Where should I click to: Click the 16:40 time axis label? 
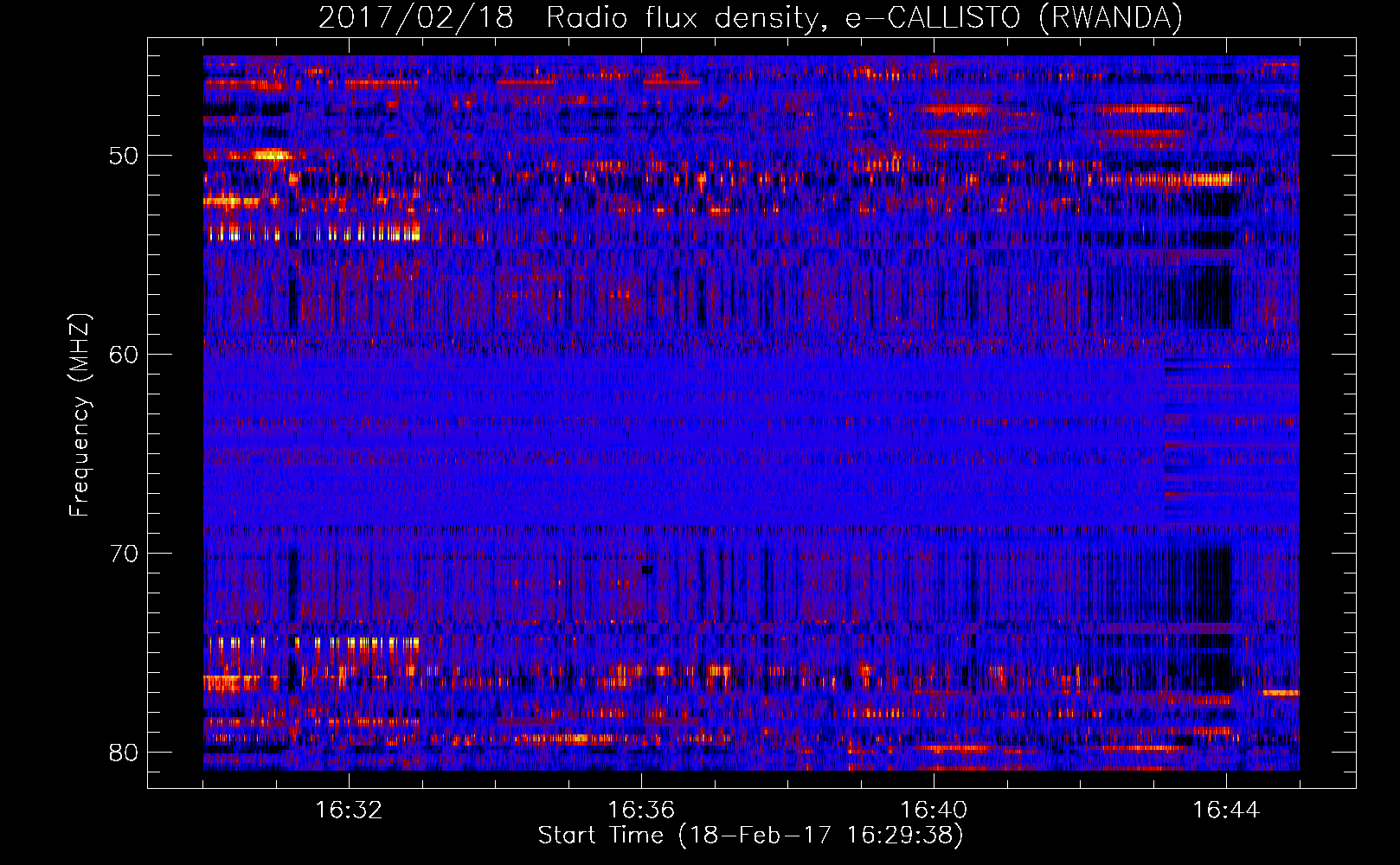click(934, 811)
